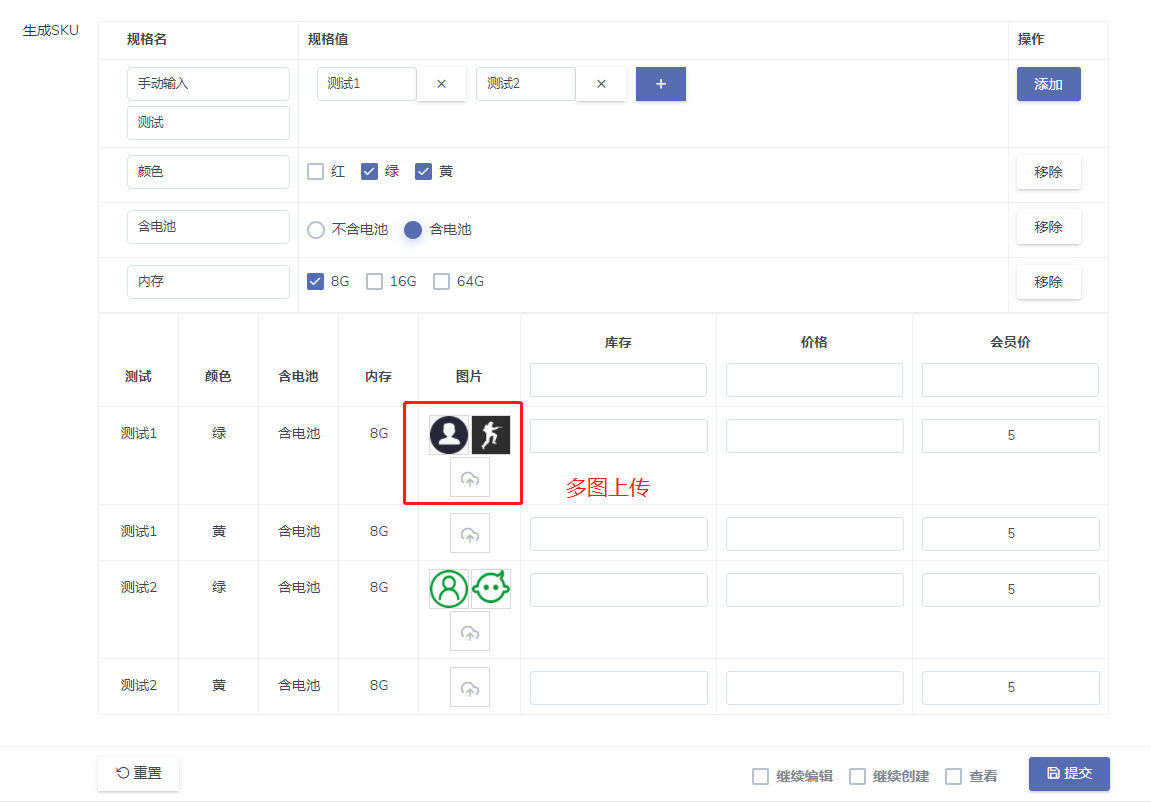Remove the 测试2 spec value with ×
Image resolution: width=1151 pixels, height=802 pixels.
tap(601, 84)
